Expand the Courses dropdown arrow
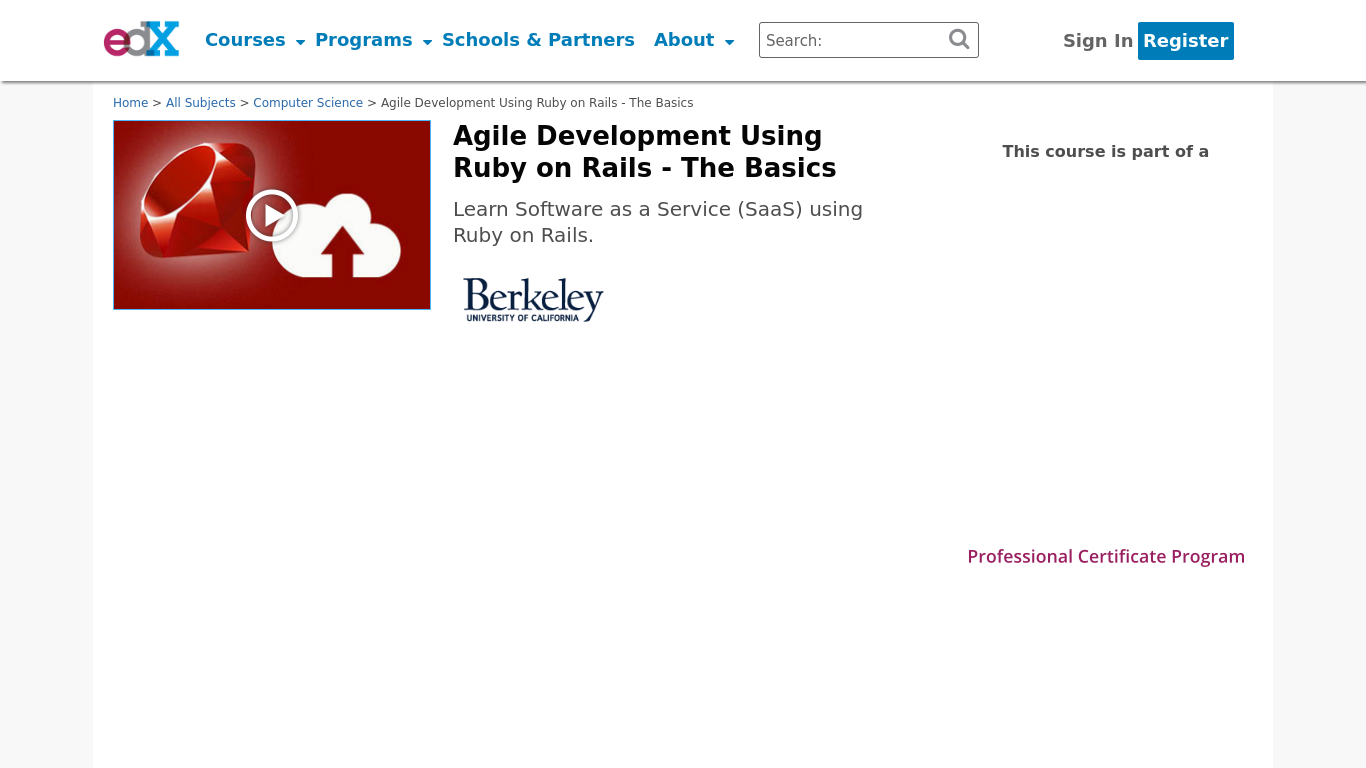1366x768 pixels. (300, 42)
